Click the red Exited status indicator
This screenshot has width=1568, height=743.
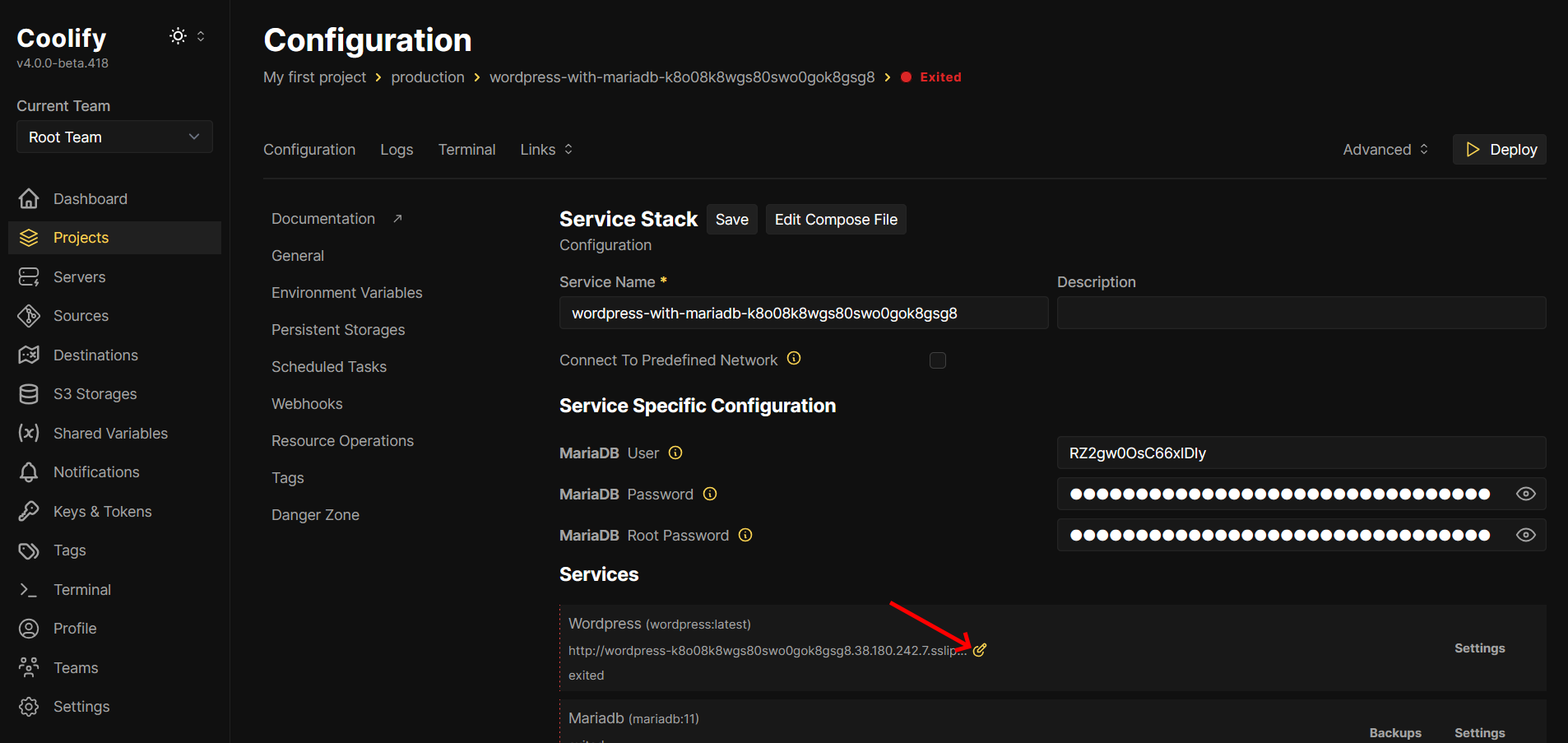(931, 77)
